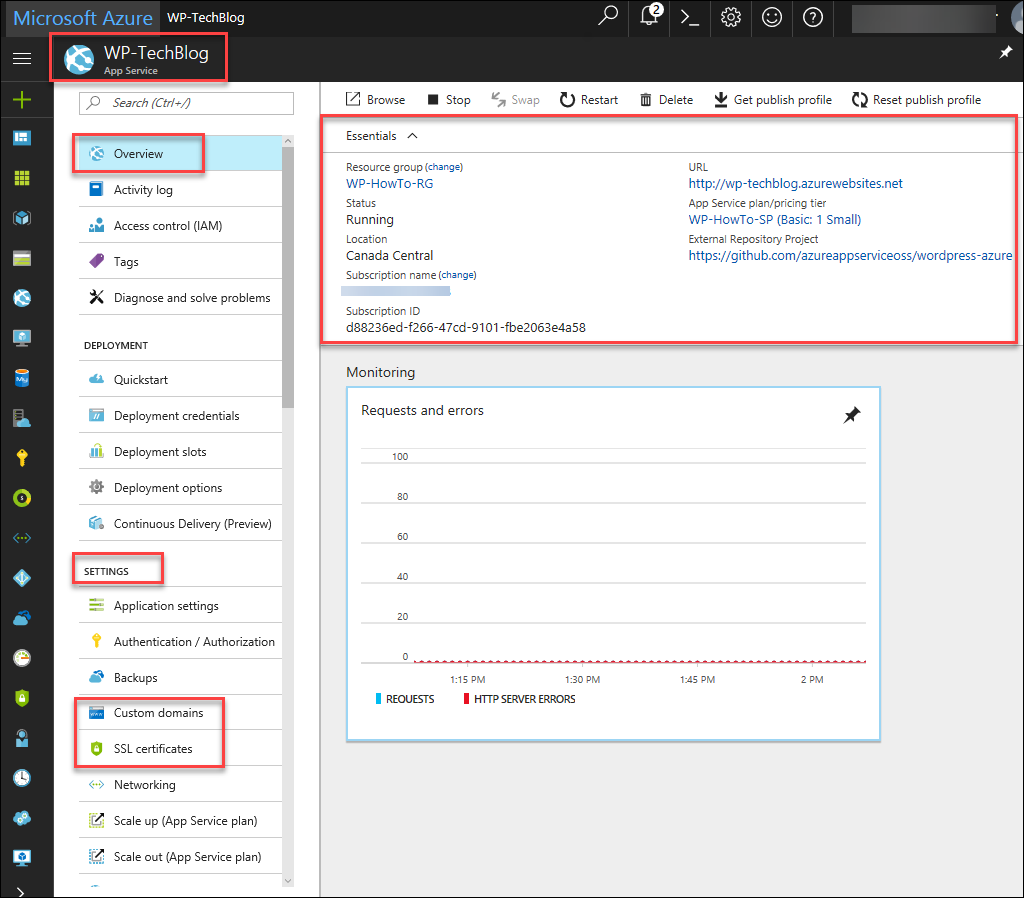Click scroll up arrow of resource menu
This screenshot has height=898, width=1024.
pos(288,141)
